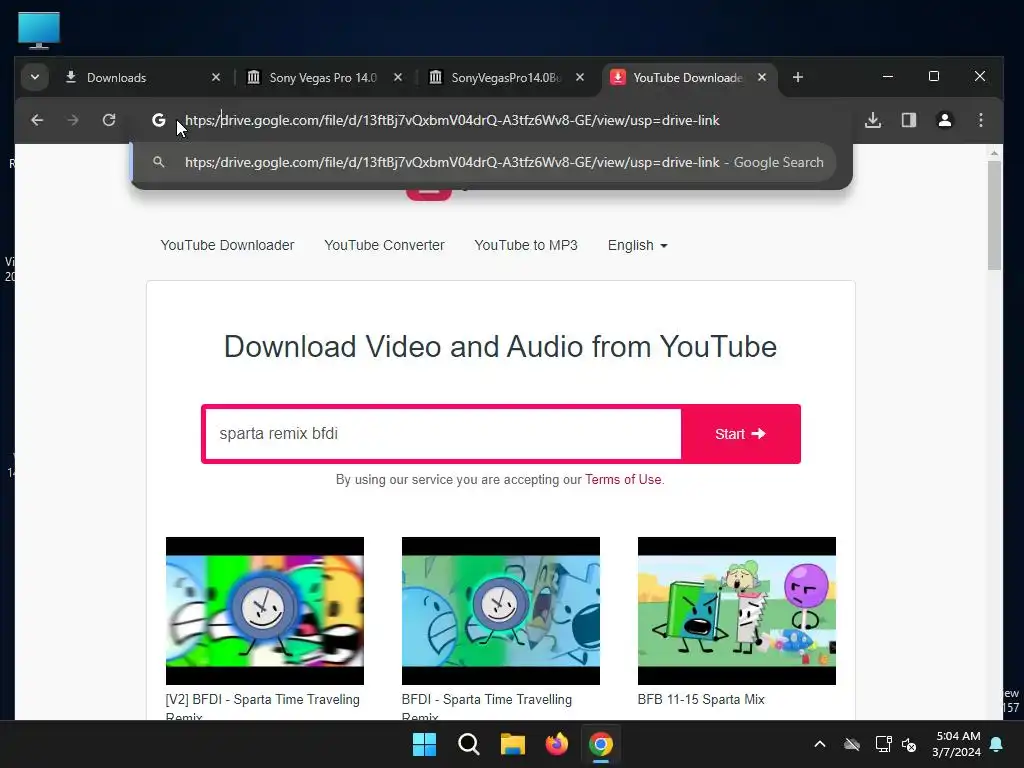Viewport: 1024px width, 768px height.
Task: Click the browser forward arrow
Action: coord(72,120)
